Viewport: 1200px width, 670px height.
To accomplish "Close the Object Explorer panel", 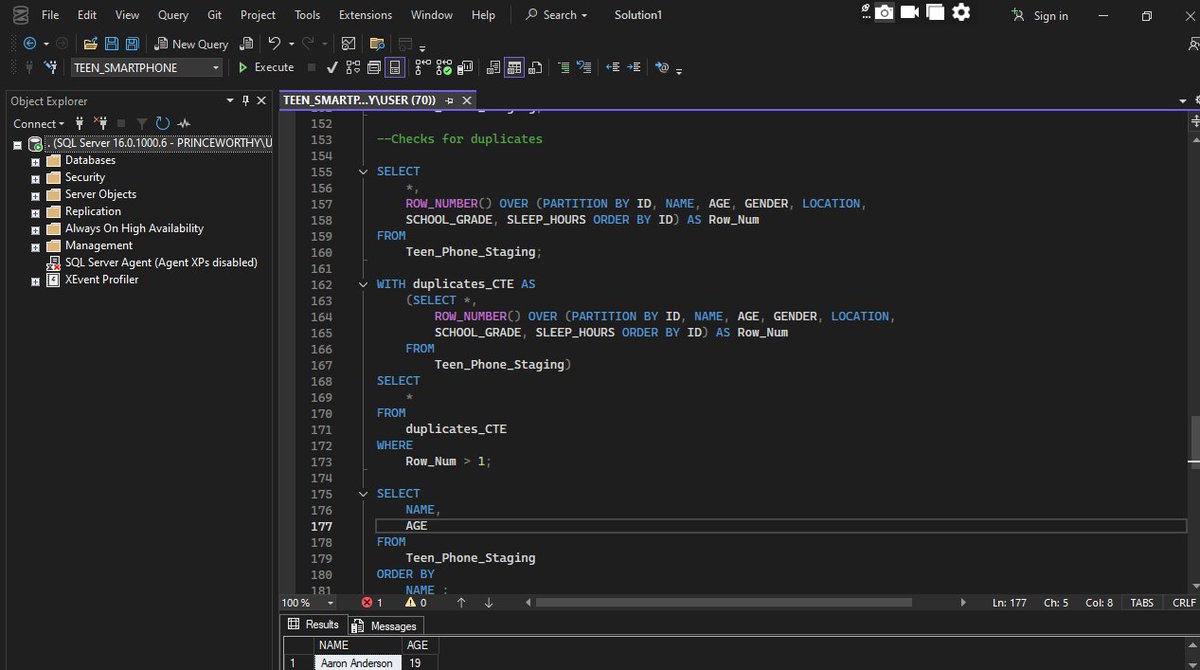I will (262, 100).
